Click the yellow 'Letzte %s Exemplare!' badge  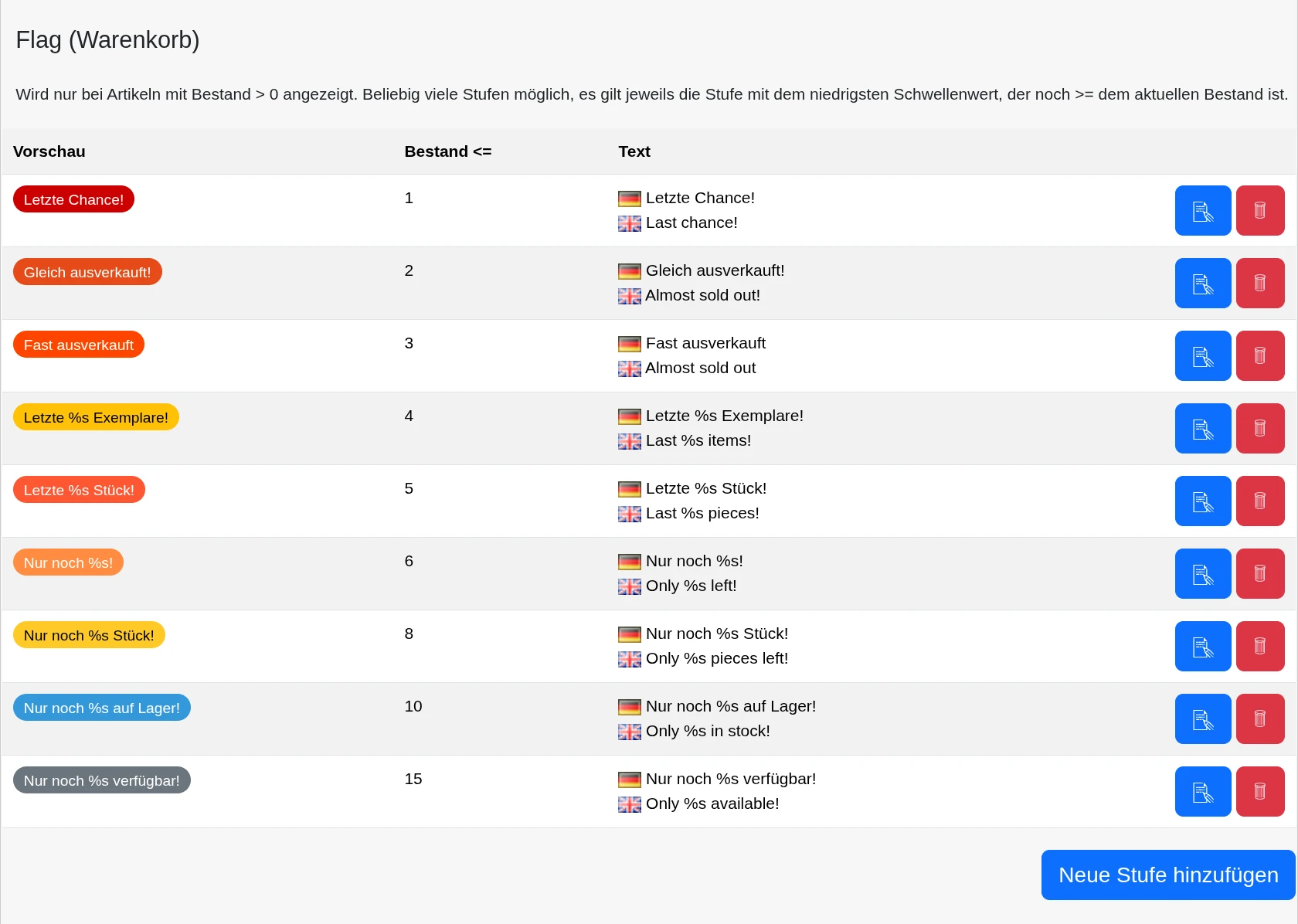[96, 417]
